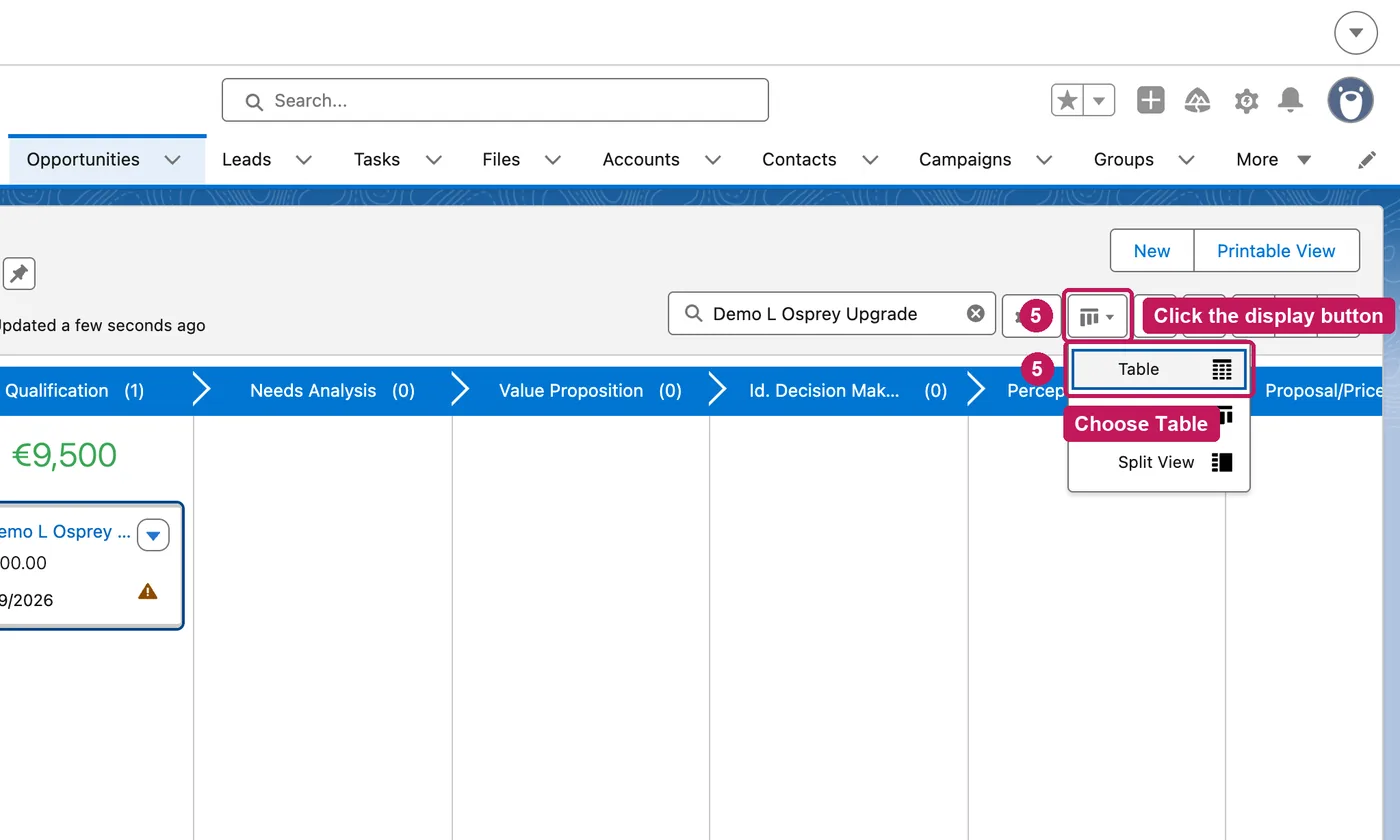This screenshot has width=1400, height=840.
Task: Click the collapse arrow circle at top right
Action: point(1356,33)
